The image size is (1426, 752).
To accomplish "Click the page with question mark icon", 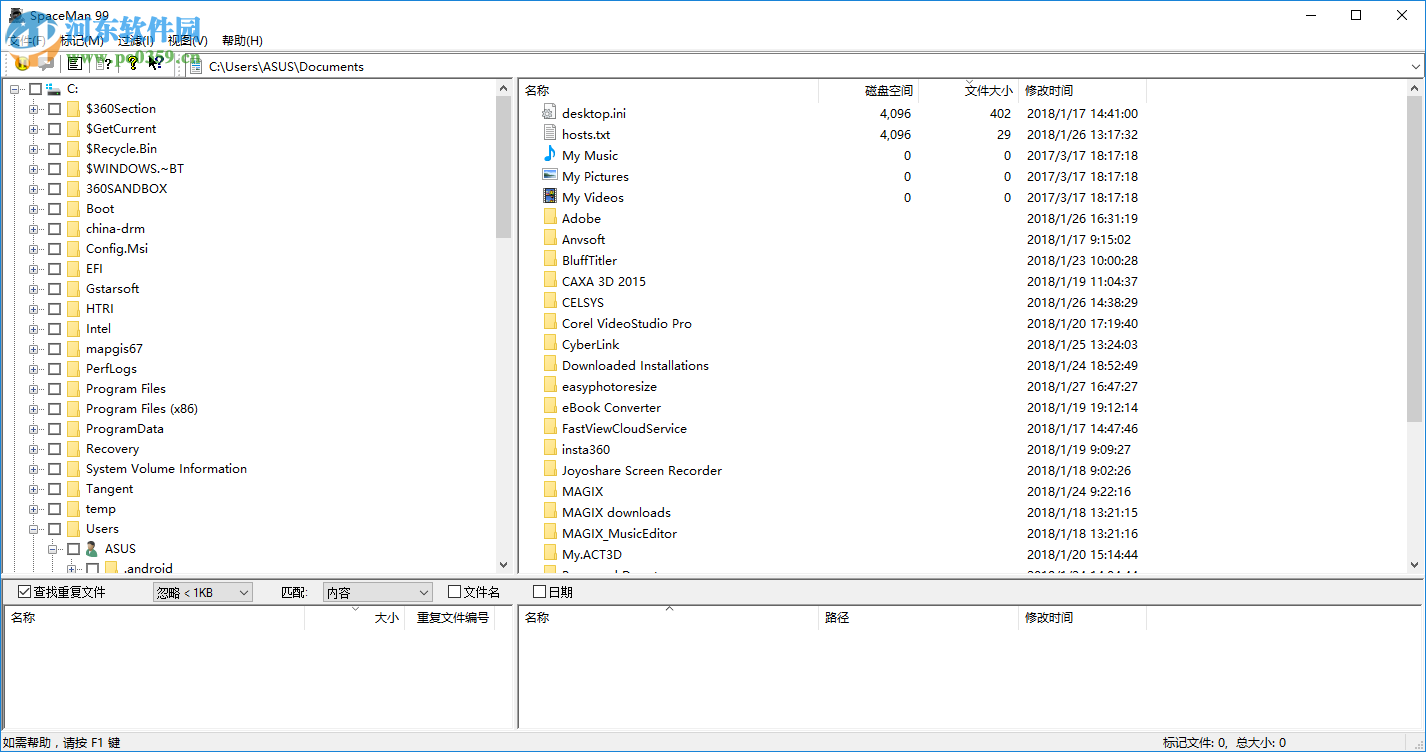I will [x=103, y=64].
